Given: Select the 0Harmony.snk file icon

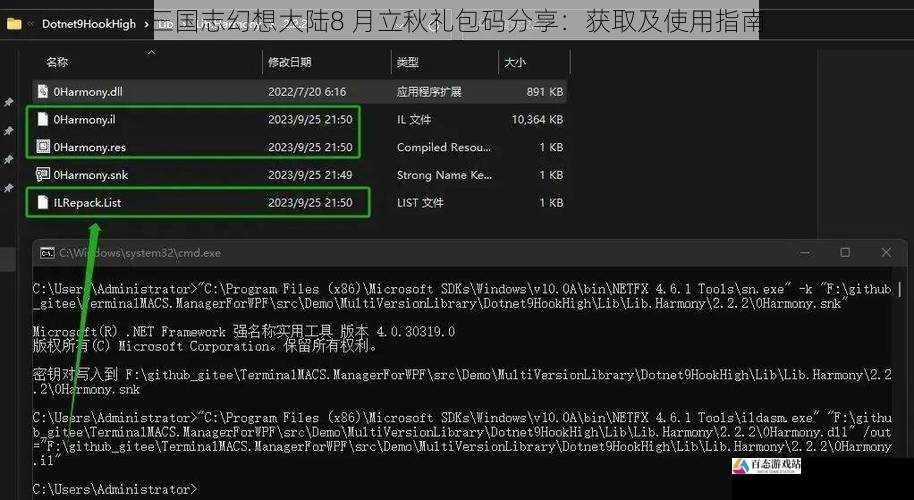Looking at the screenshot, I should (x=43, y=175).
